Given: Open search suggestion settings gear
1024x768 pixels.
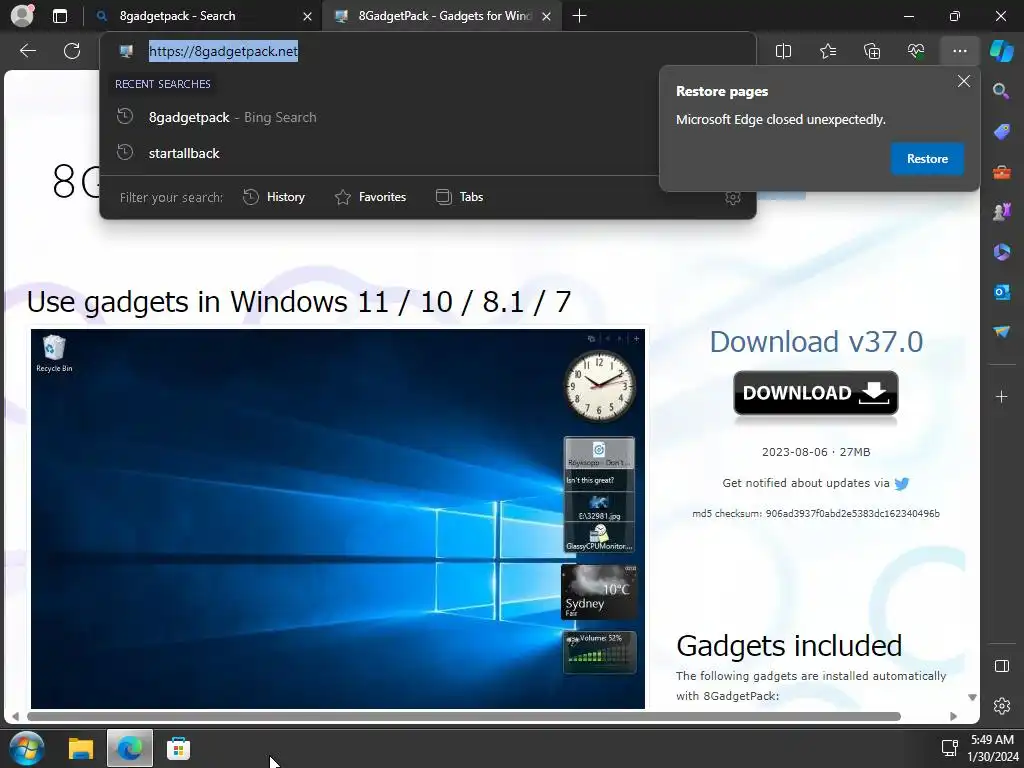Looking at the screenshot, I should coord(733,197).
